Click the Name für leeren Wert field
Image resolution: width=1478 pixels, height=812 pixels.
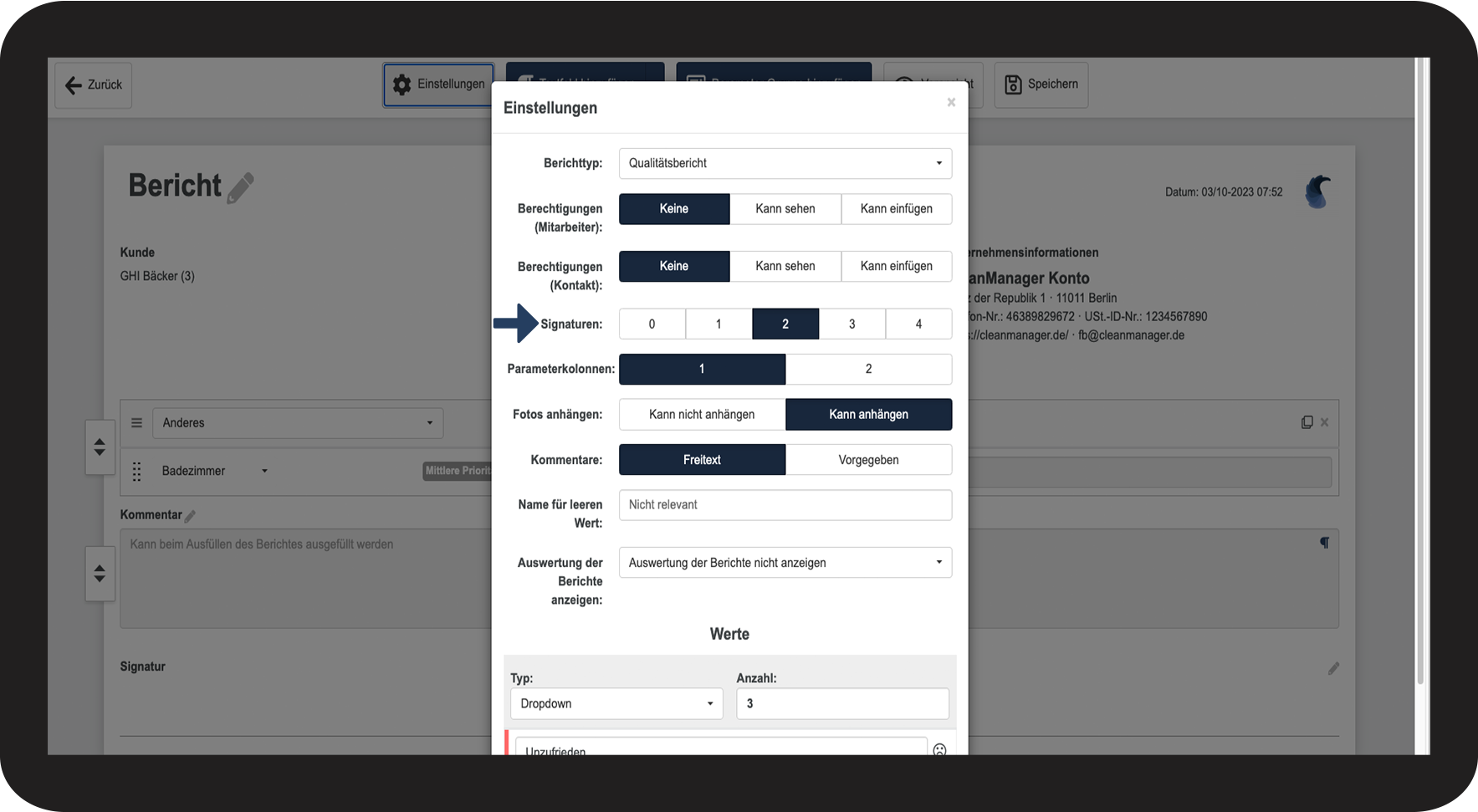click(x=785, y=505)
